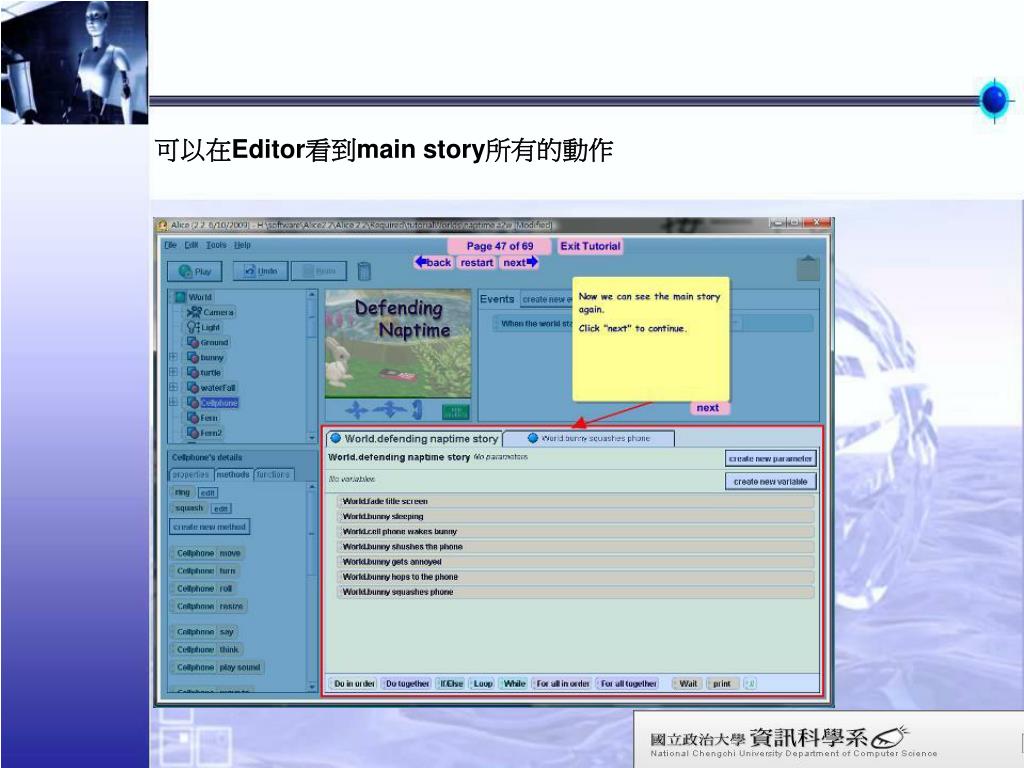Click the camera move arrows control under scene

[x=357, y=410]
